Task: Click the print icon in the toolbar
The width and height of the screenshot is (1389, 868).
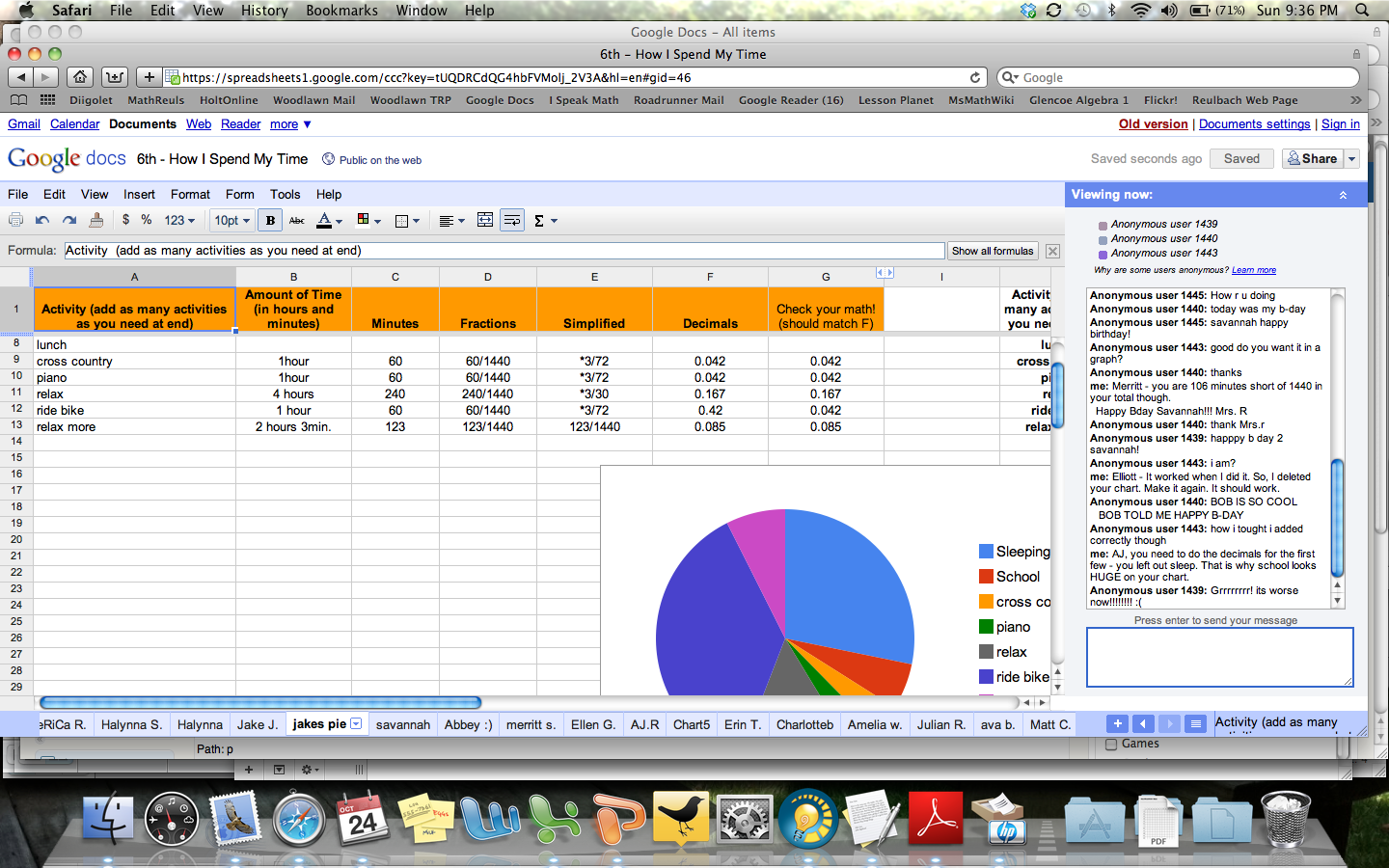Action: pyautogui.click(x=15, y=221)
